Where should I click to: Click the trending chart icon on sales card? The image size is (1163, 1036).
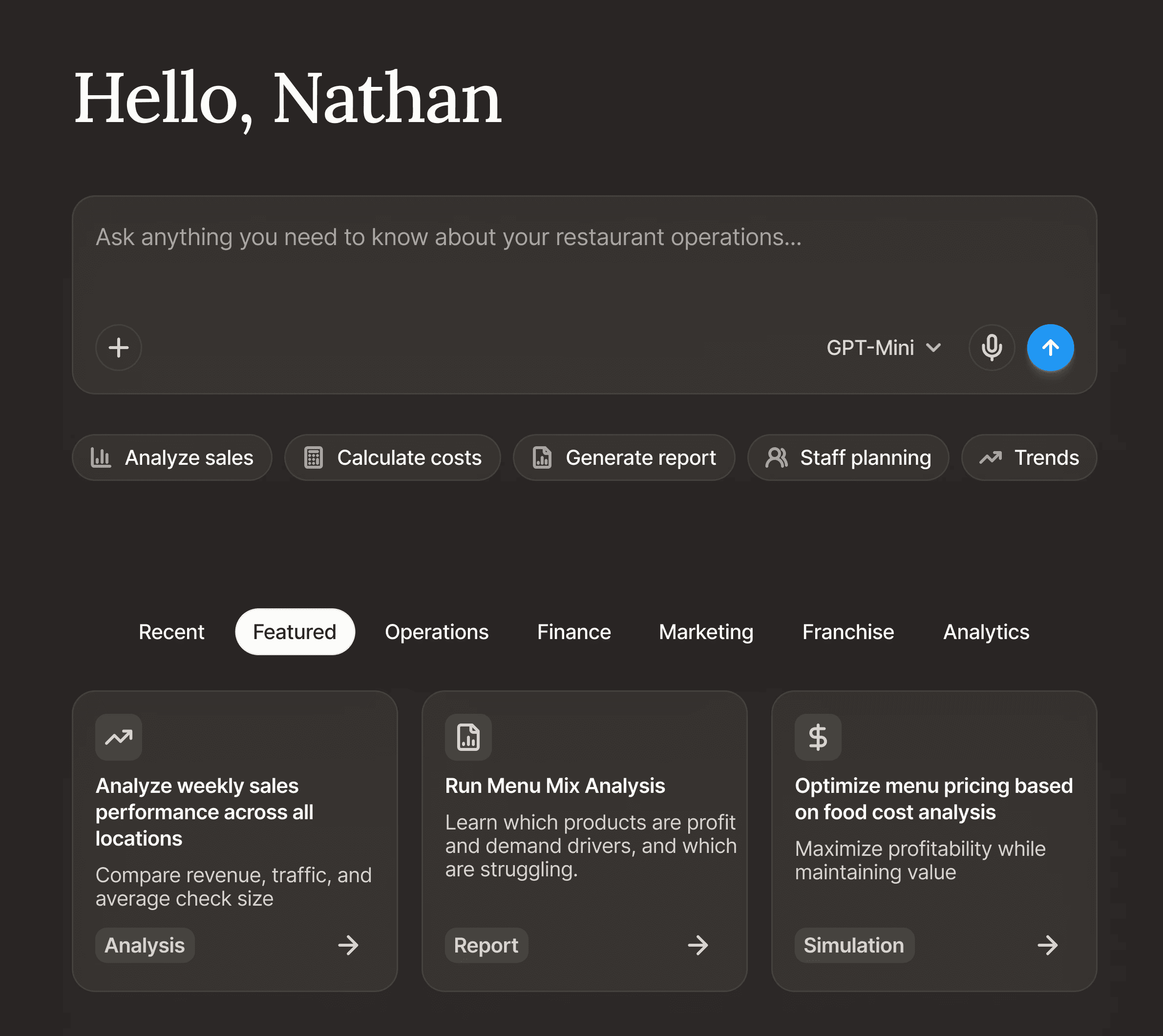tap(119, 737)
